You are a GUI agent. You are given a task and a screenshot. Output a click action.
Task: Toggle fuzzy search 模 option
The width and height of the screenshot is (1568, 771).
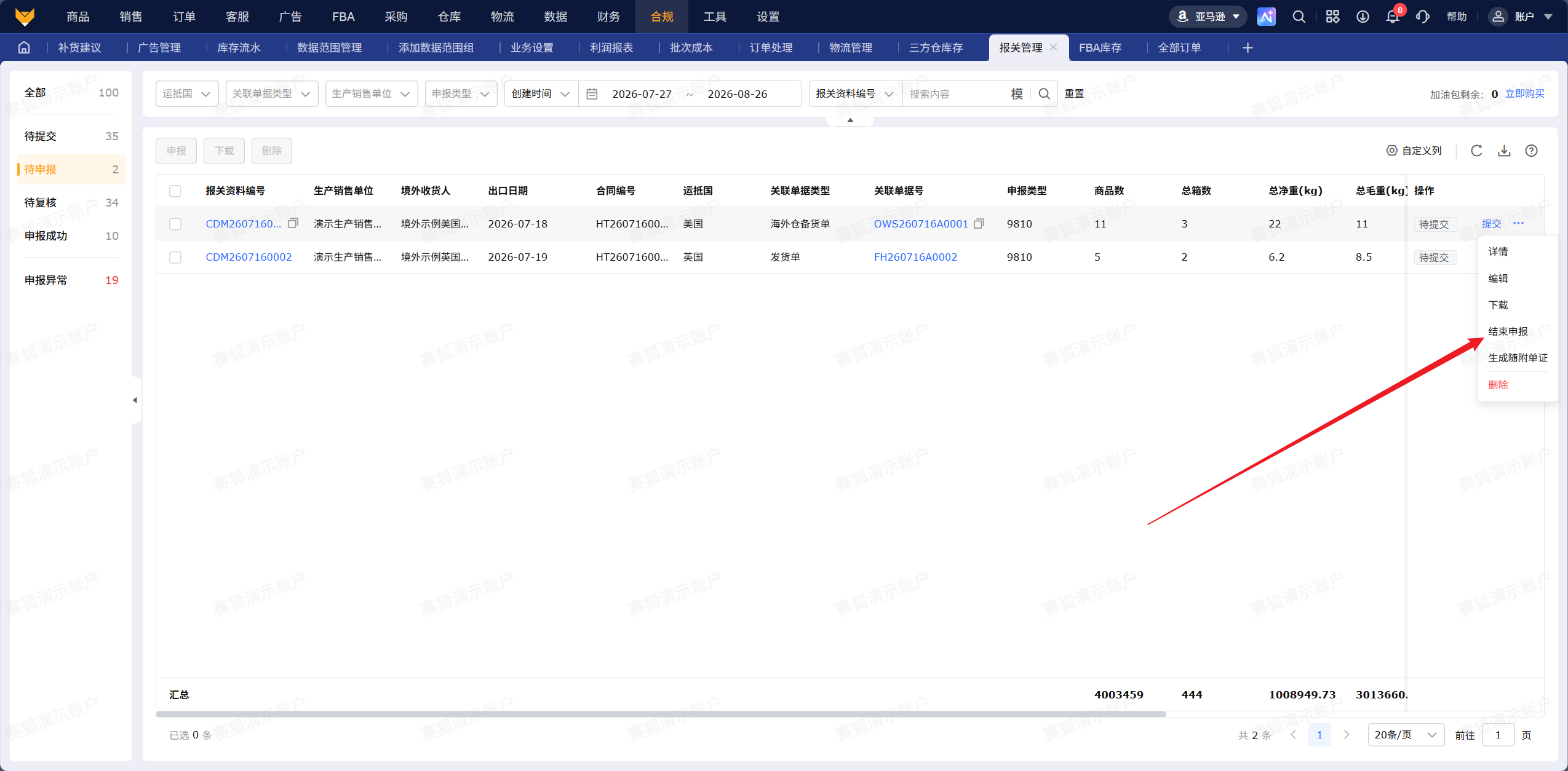(x=1017, y=93)
